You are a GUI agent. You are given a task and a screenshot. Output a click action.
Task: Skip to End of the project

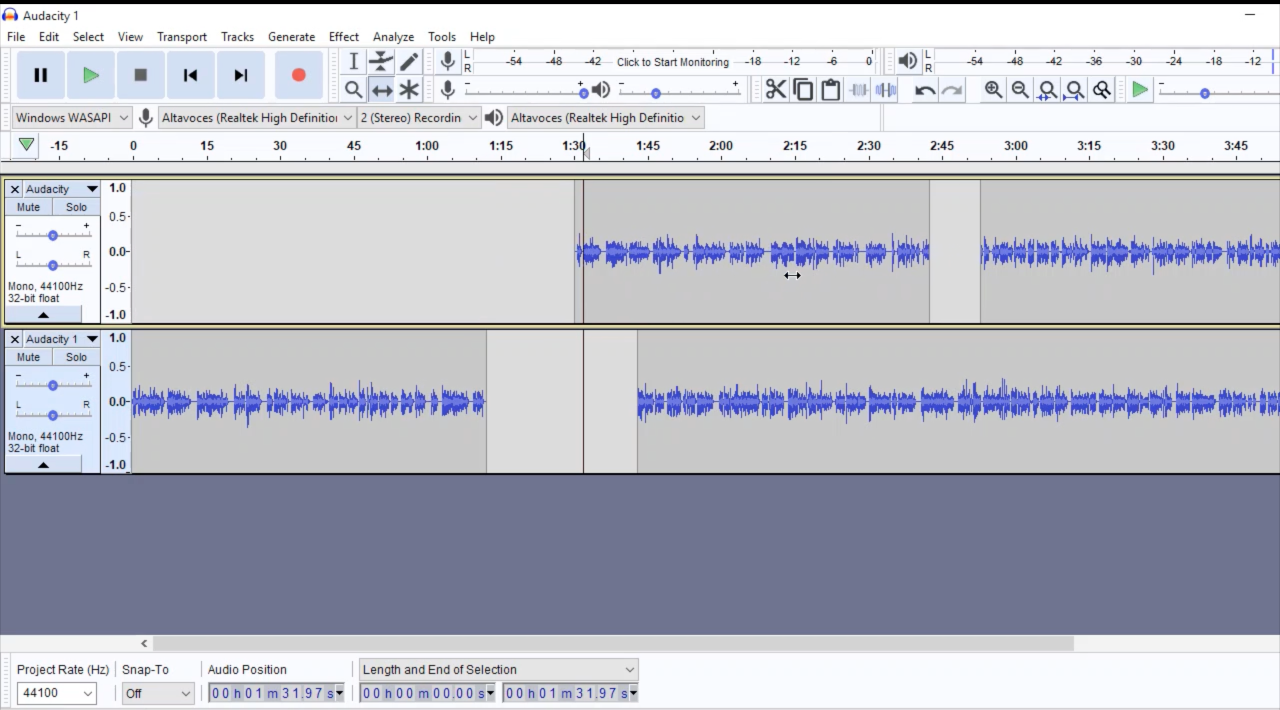click(x=241, y=75)
